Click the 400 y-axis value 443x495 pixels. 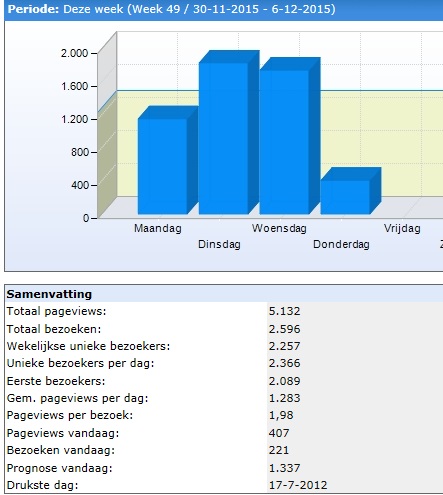click(x=79, y=185)
